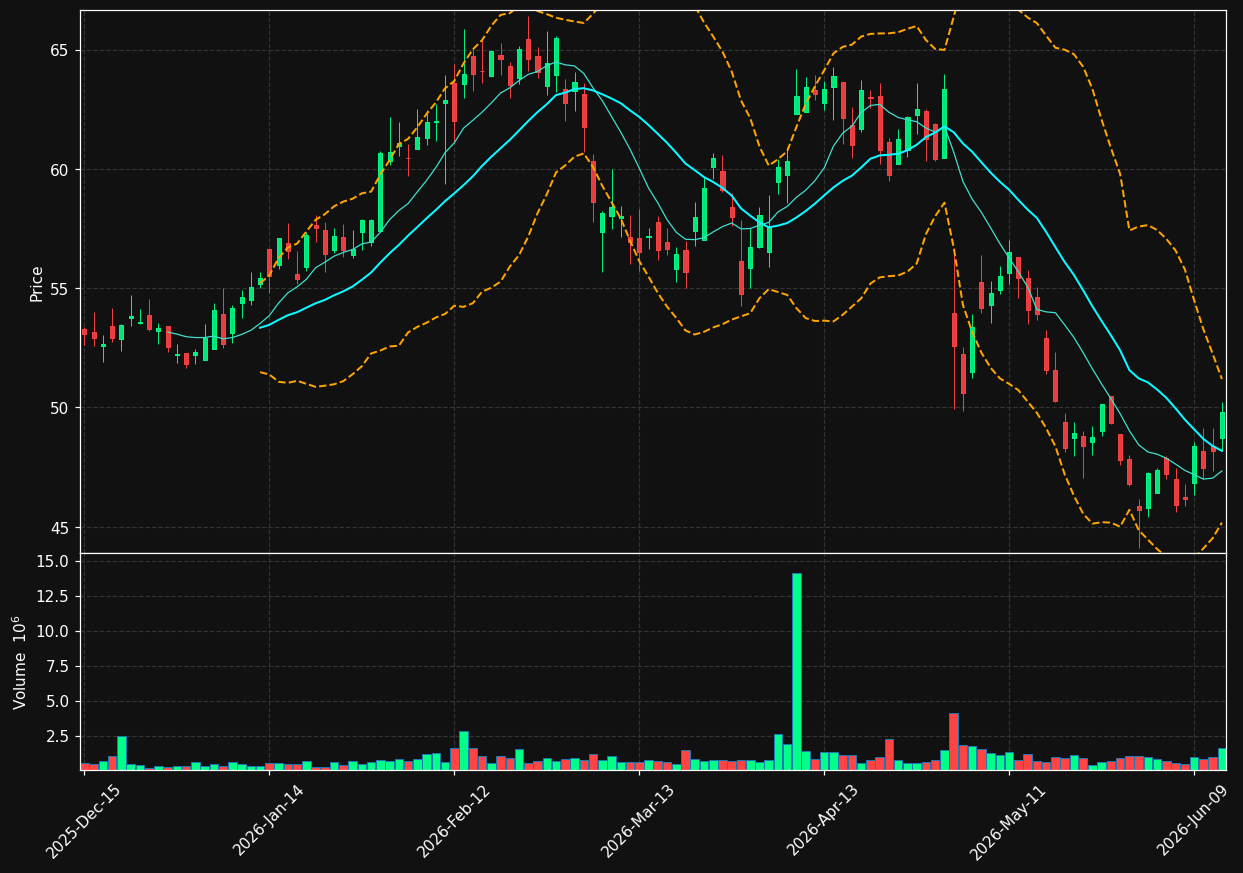Click the 2026-Feb-12 date label
This screenshot has height=873, width=1243.
tap(453, 821)
